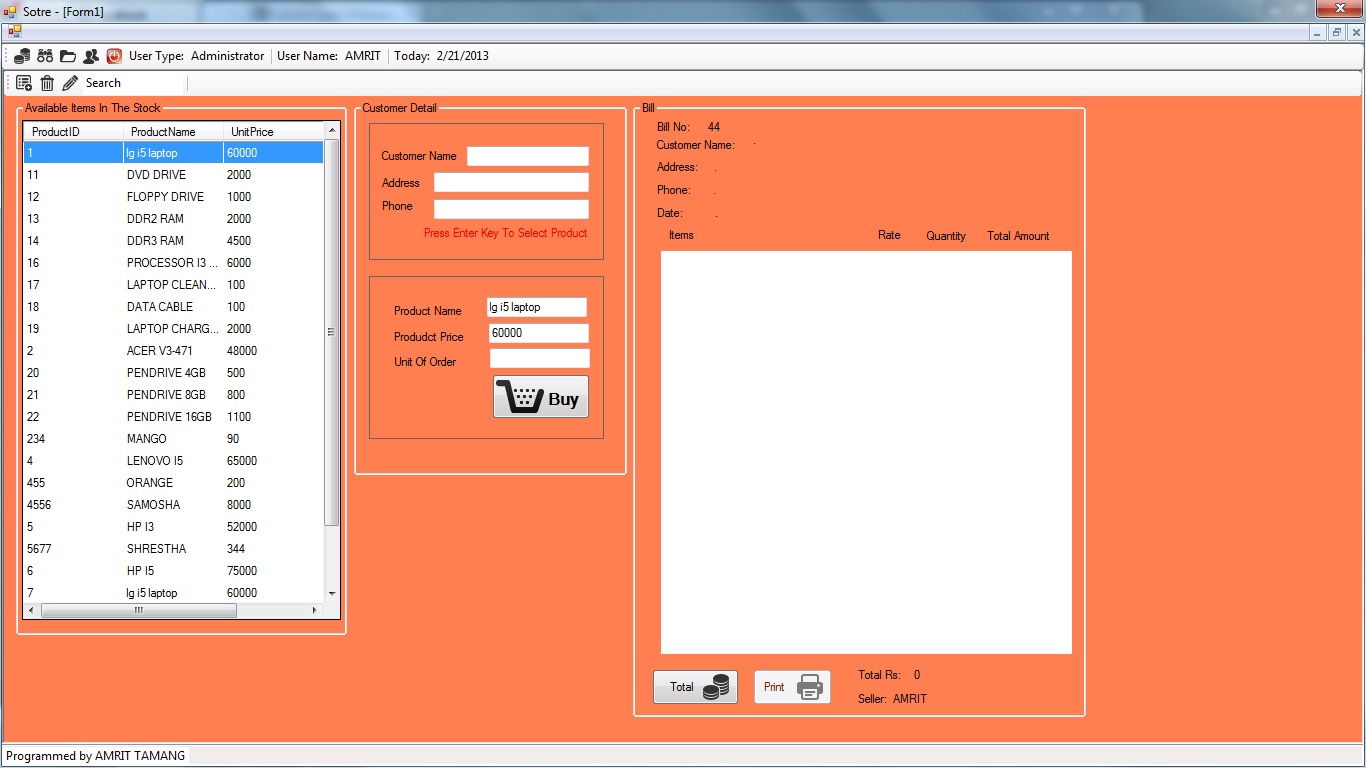Image resolution: width=1366 pixels, height=768 pixels.
Task: Select the ACER V3-471 product row
Action: (160, 351)
